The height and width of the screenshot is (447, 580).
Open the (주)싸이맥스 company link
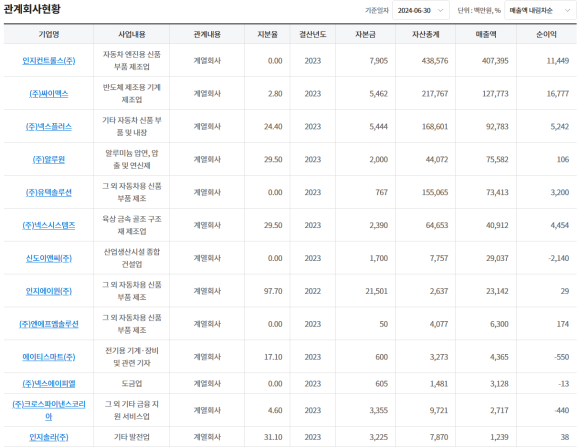coord(49,94)
